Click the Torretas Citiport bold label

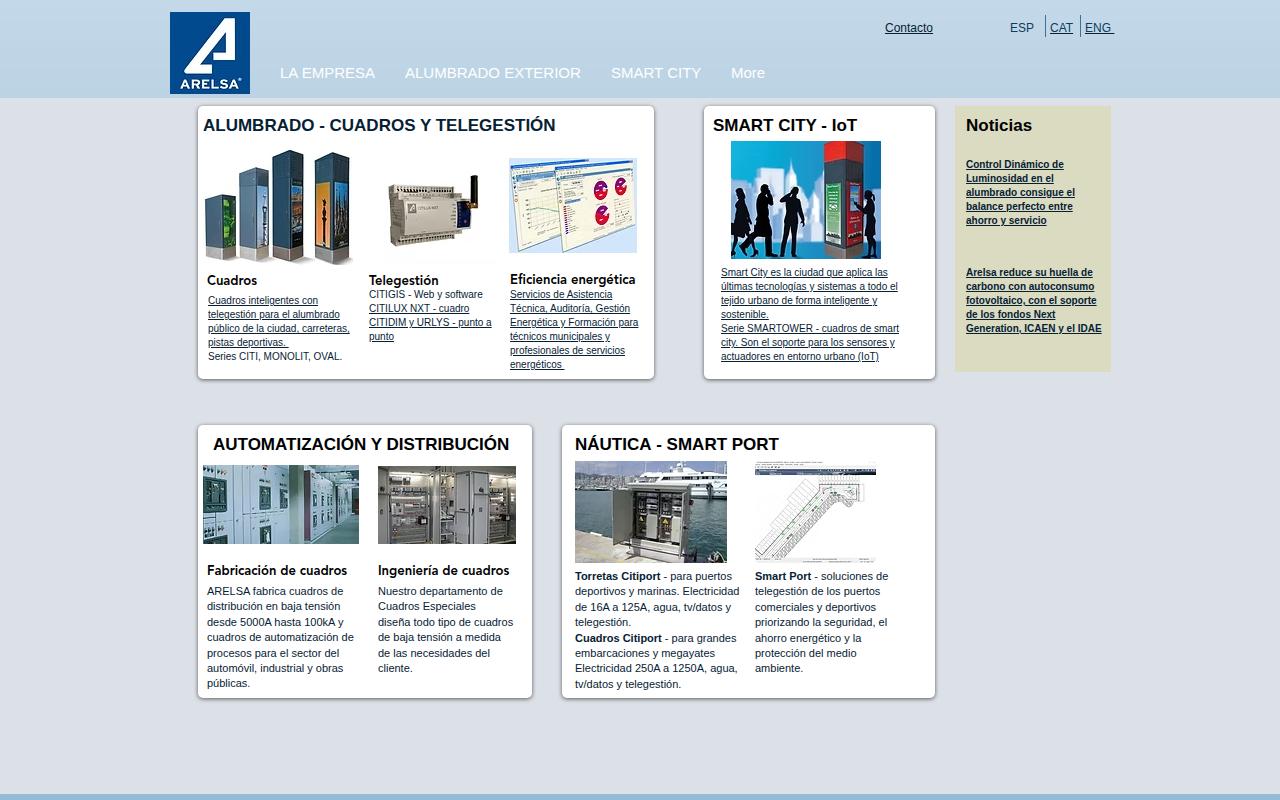(x=618, y=576)
